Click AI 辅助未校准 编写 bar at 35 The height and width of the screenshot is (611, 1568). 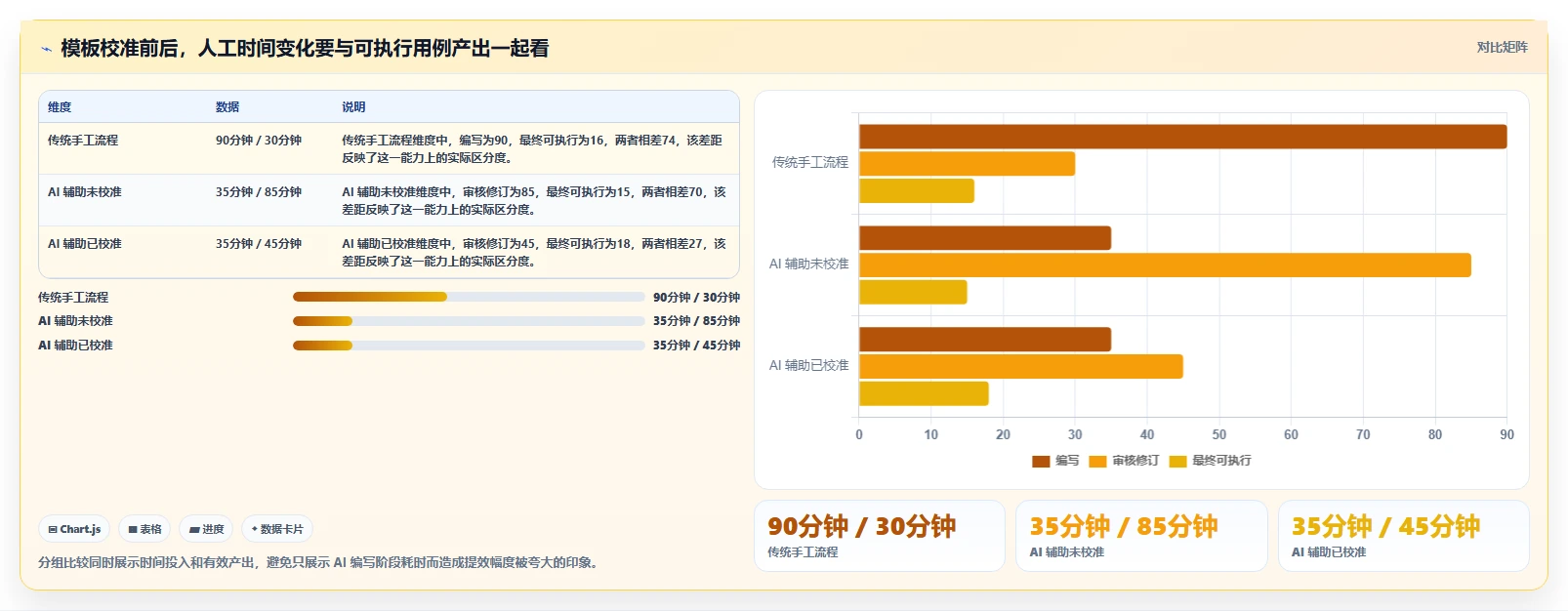[x=985, y=238]
